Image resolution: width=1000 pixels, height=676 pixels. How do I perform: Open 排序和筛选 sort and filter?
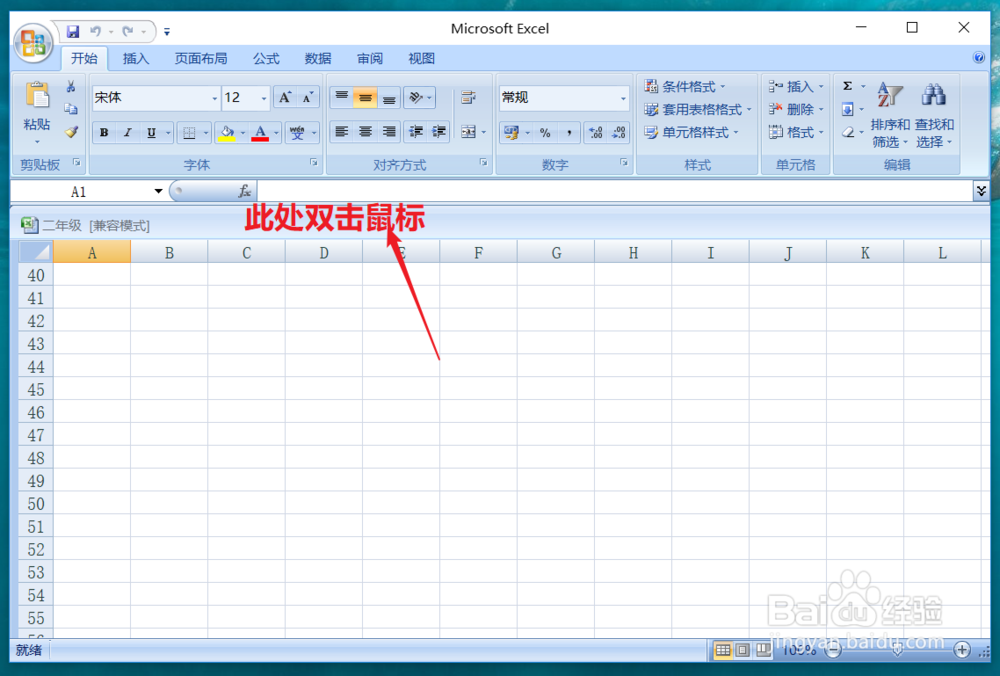pyautogui.click(x=890, y=115)
